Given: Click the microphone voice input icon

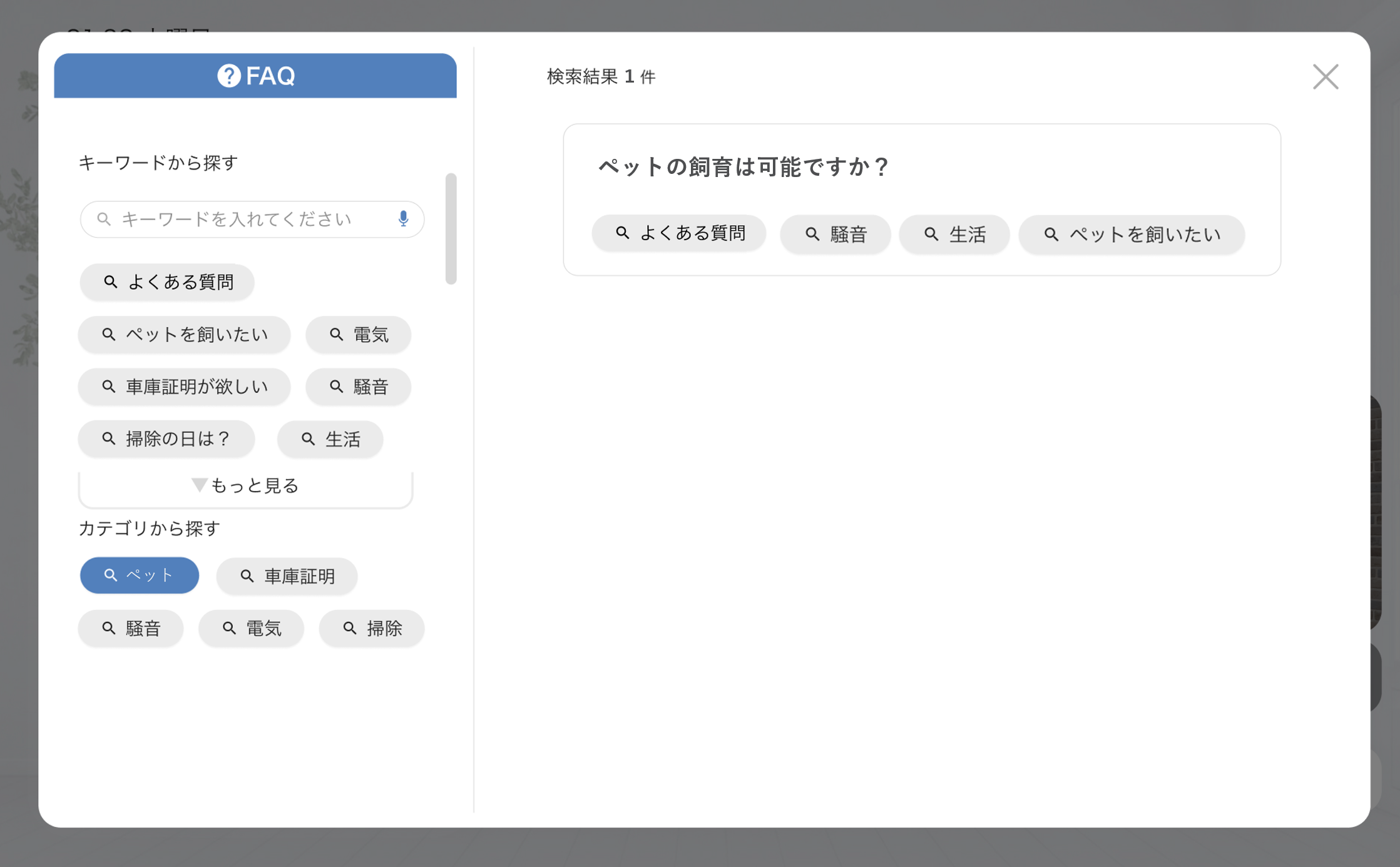Looking at the screenshot, I should coord(403,218).
